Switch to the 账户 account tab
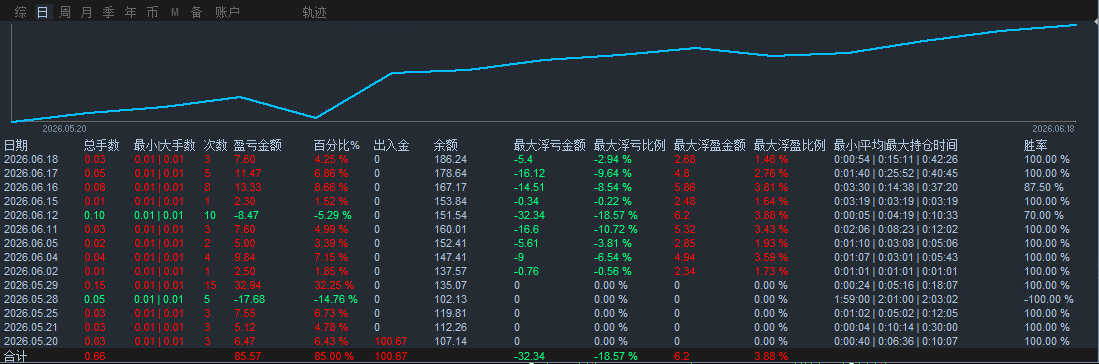This screenshot has height=364, width=1099. pyautogui.click(x=227, y=12)
